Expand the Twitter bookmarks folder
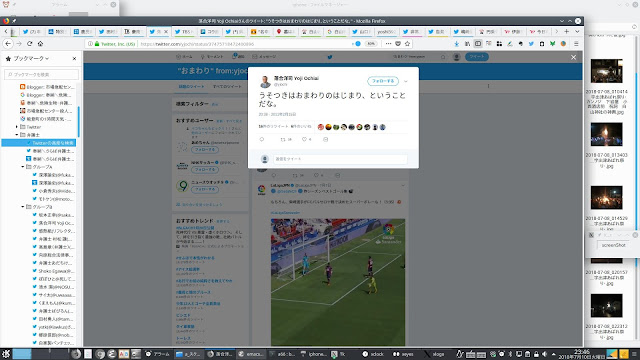640x360 pixels. (x=17, y=127)
